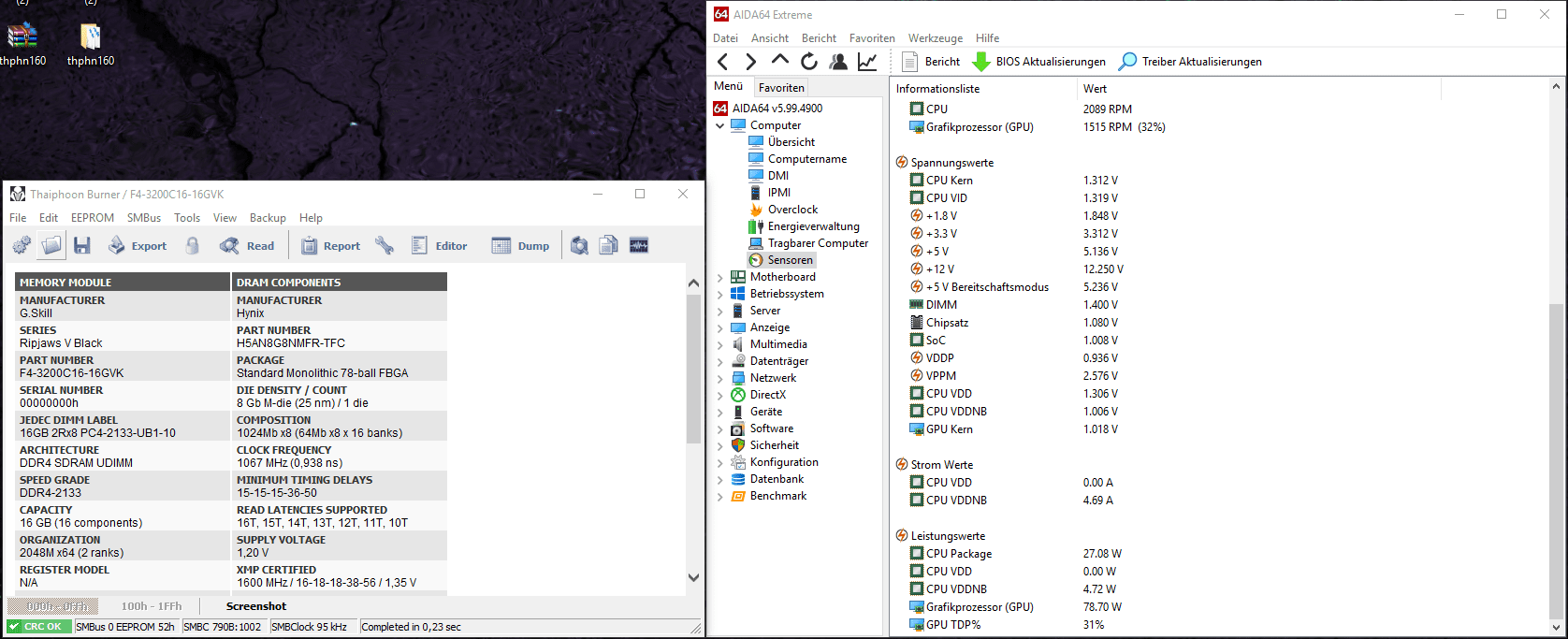Open the Werkzeuge menu in AIDA64
The width and height of the screenshot is (1568, 639).
click(x=936, y=38)
